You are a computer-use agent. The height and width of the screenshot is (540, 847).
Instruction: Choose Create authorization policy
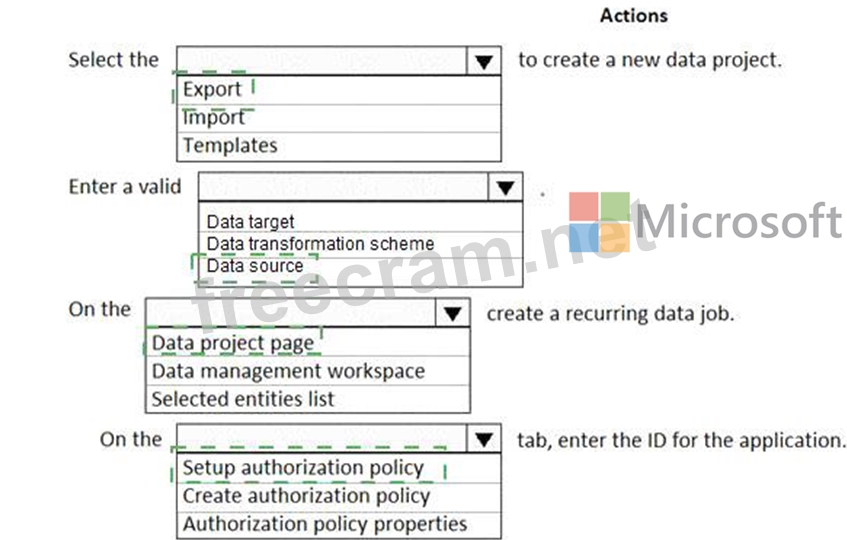pyautogui.click(x=306, y=496)
